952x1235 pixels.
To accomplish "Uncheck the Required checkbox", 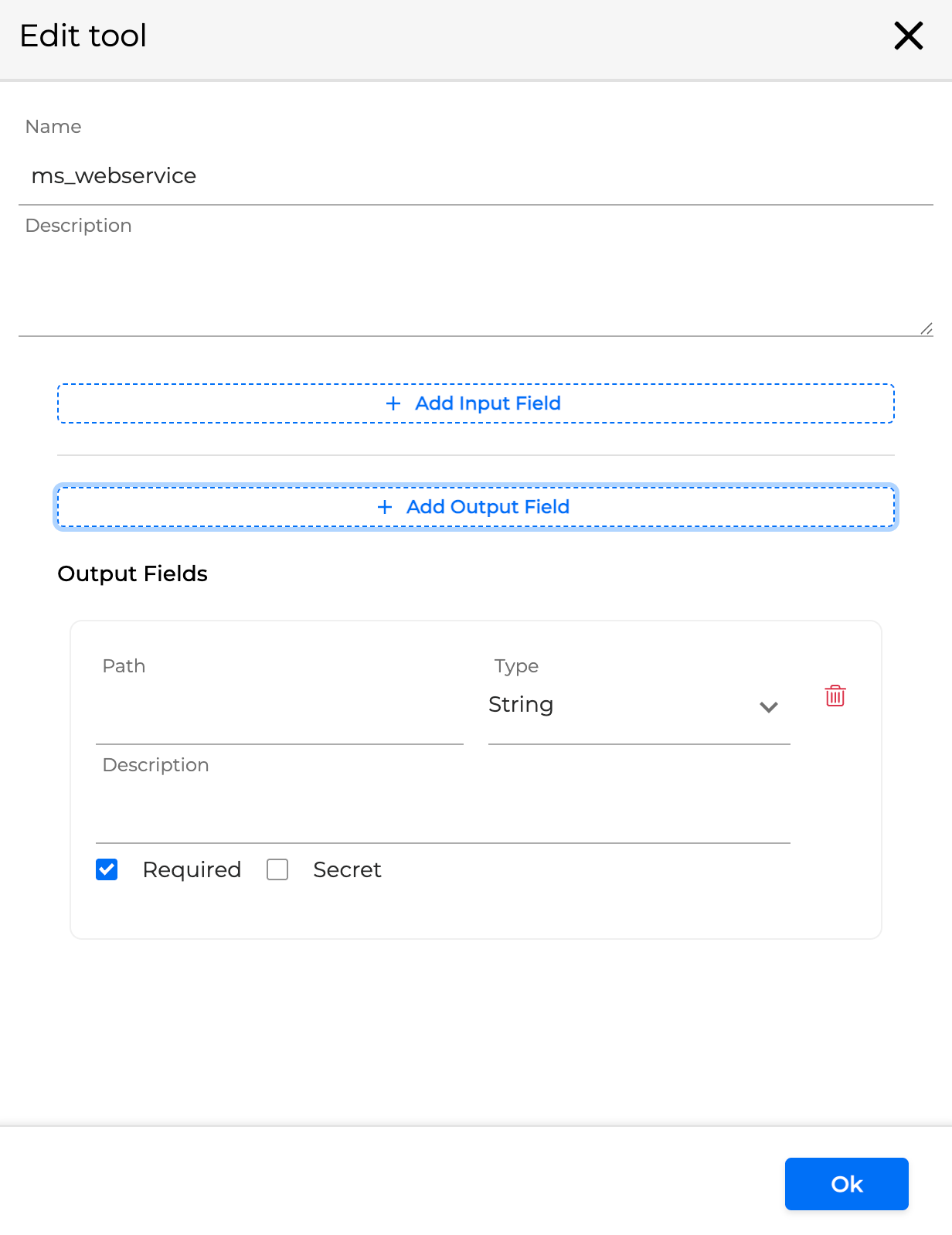I will [107, 869].
